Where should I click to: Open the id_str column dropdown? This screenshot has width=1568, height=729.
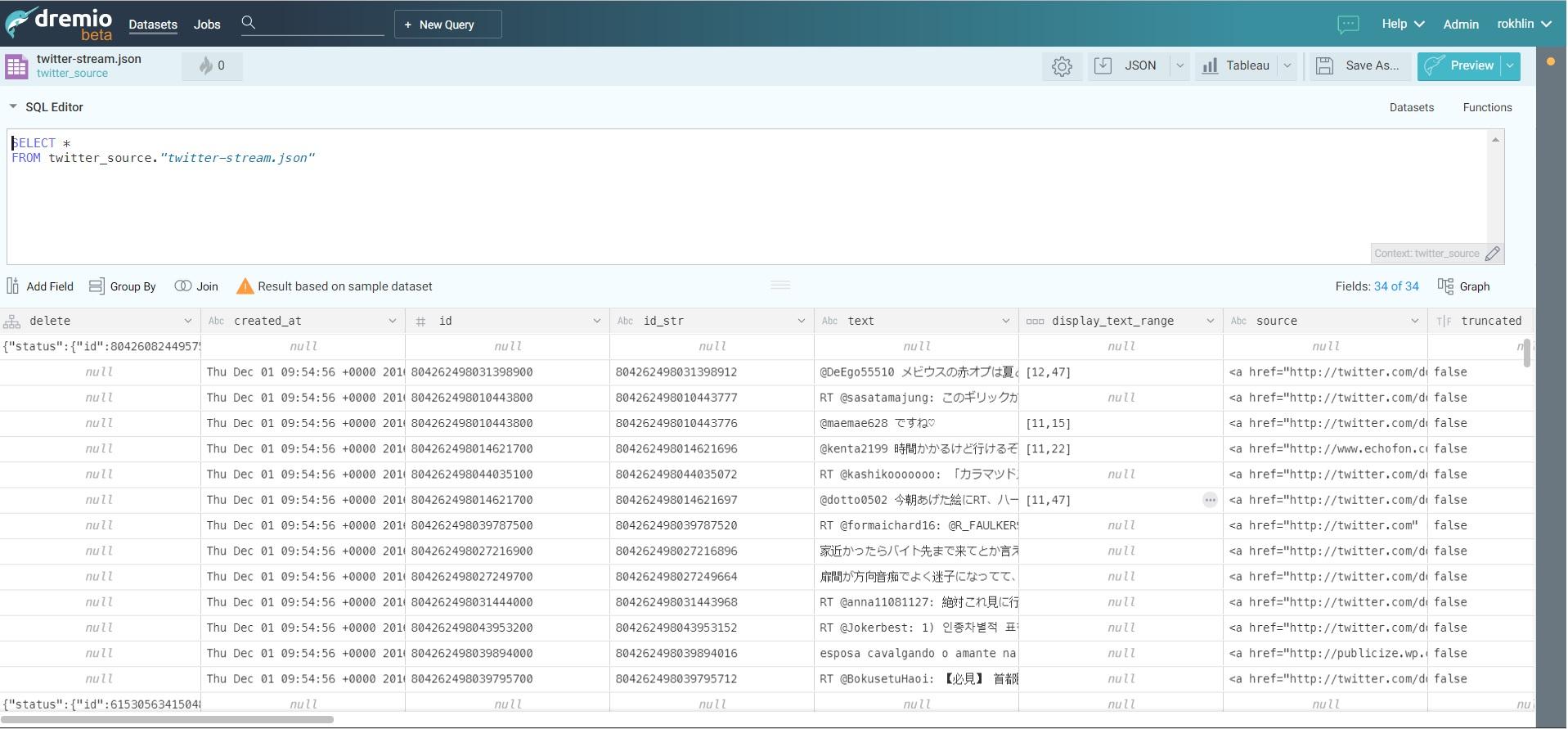point(801,321)
